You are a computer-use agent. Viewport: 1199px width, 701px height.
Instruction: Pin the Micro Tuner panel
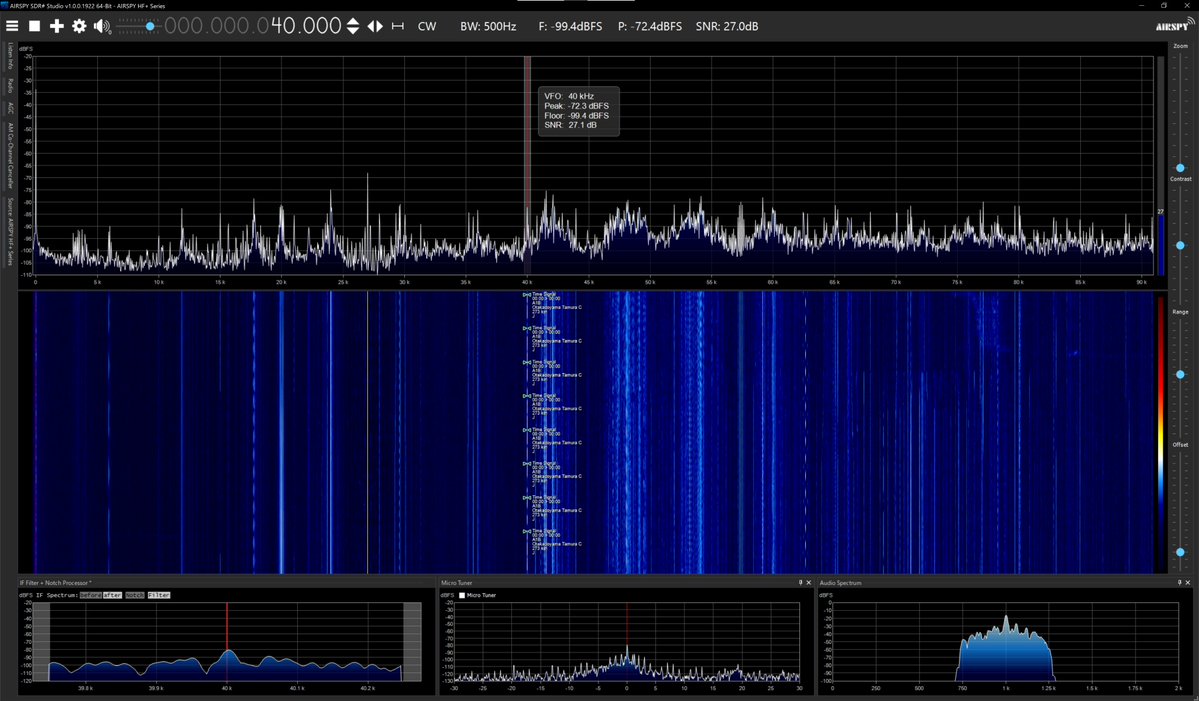pyautogui.click(x=801, y=583)
